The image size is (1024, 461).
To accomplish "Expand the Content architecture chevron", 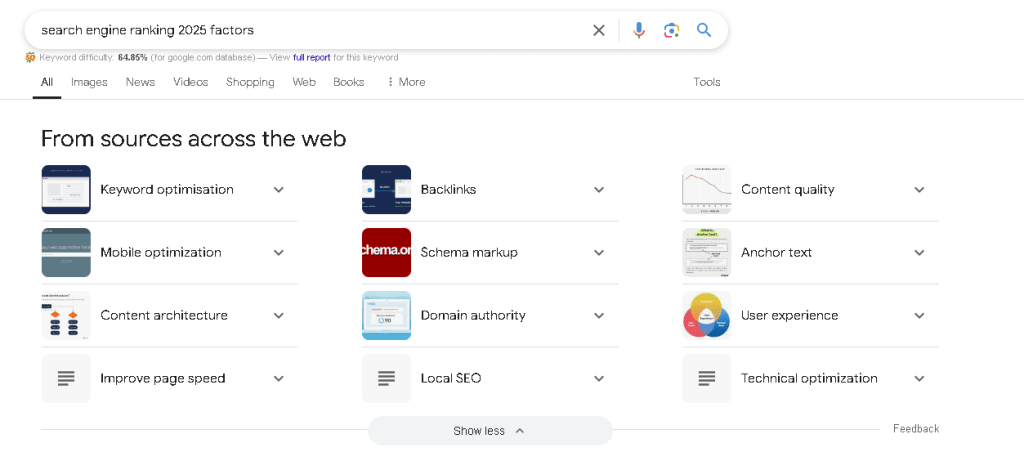I will click(x=279, y=315).
